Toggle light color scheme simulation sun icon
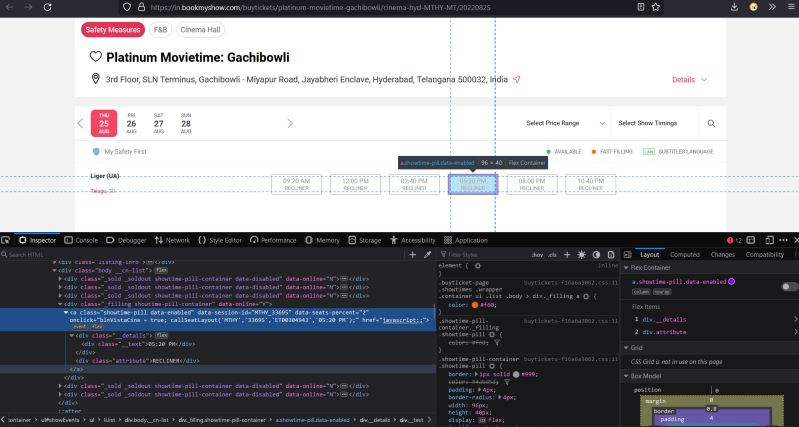Image resolution: width=799 pixels, height=427 pixels. tap(581, 255)
